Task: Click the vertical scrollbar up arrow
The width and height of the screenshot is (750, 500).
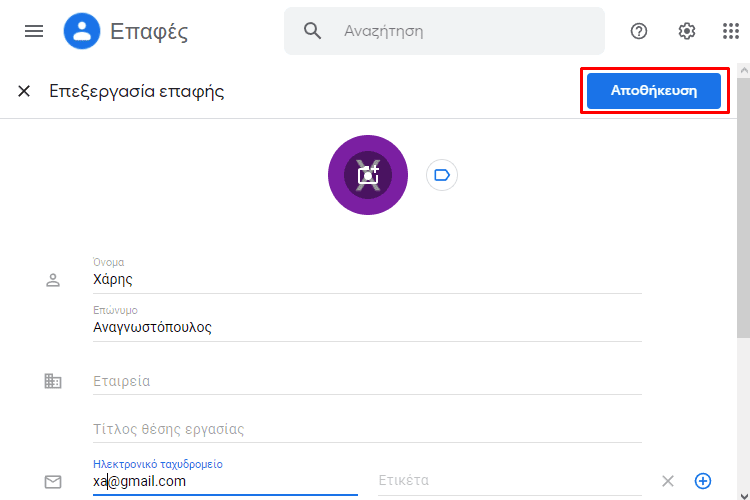Action: [x=744, y=70]
